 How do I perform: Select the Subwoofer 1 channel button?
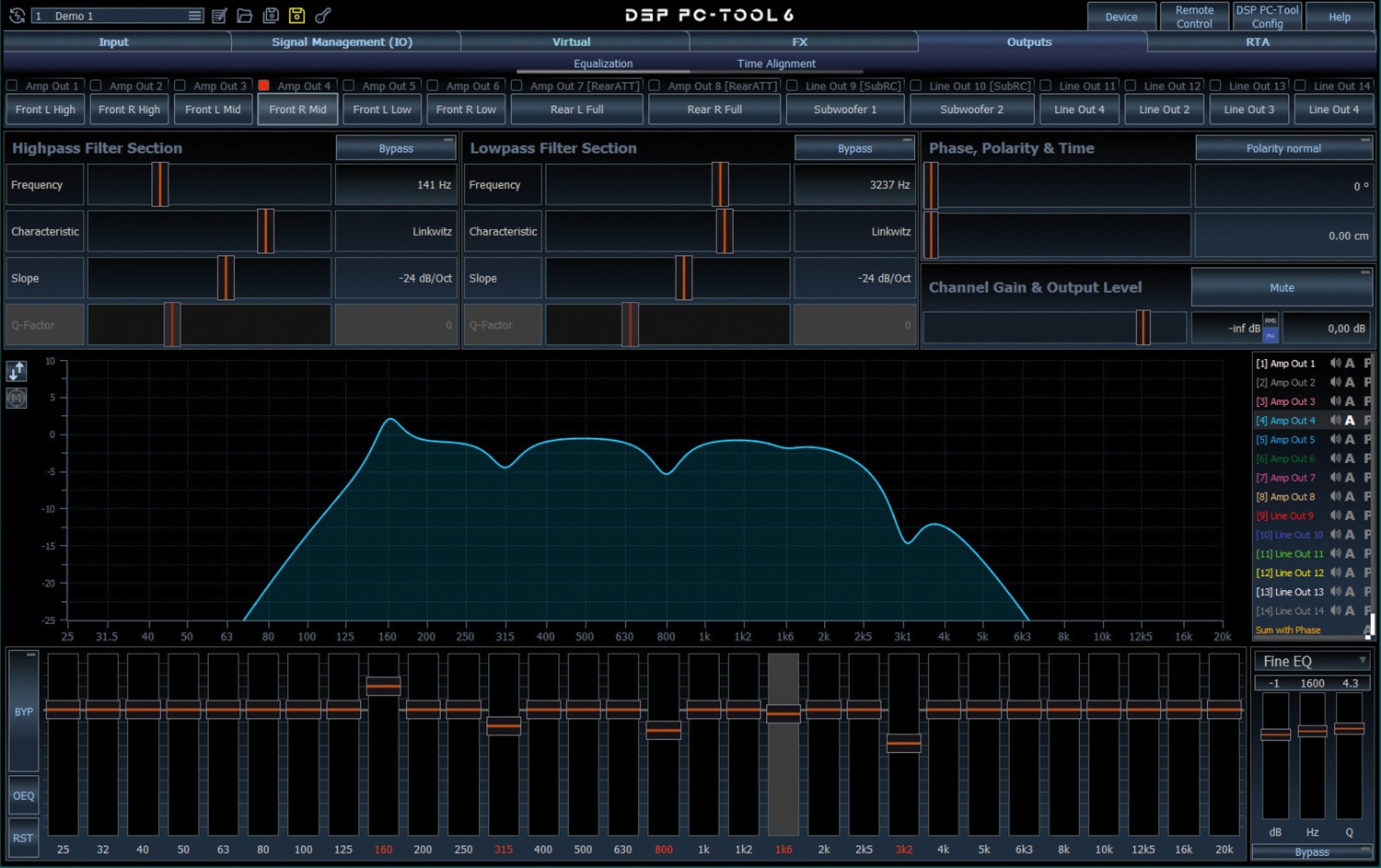[x=845, y=110]
